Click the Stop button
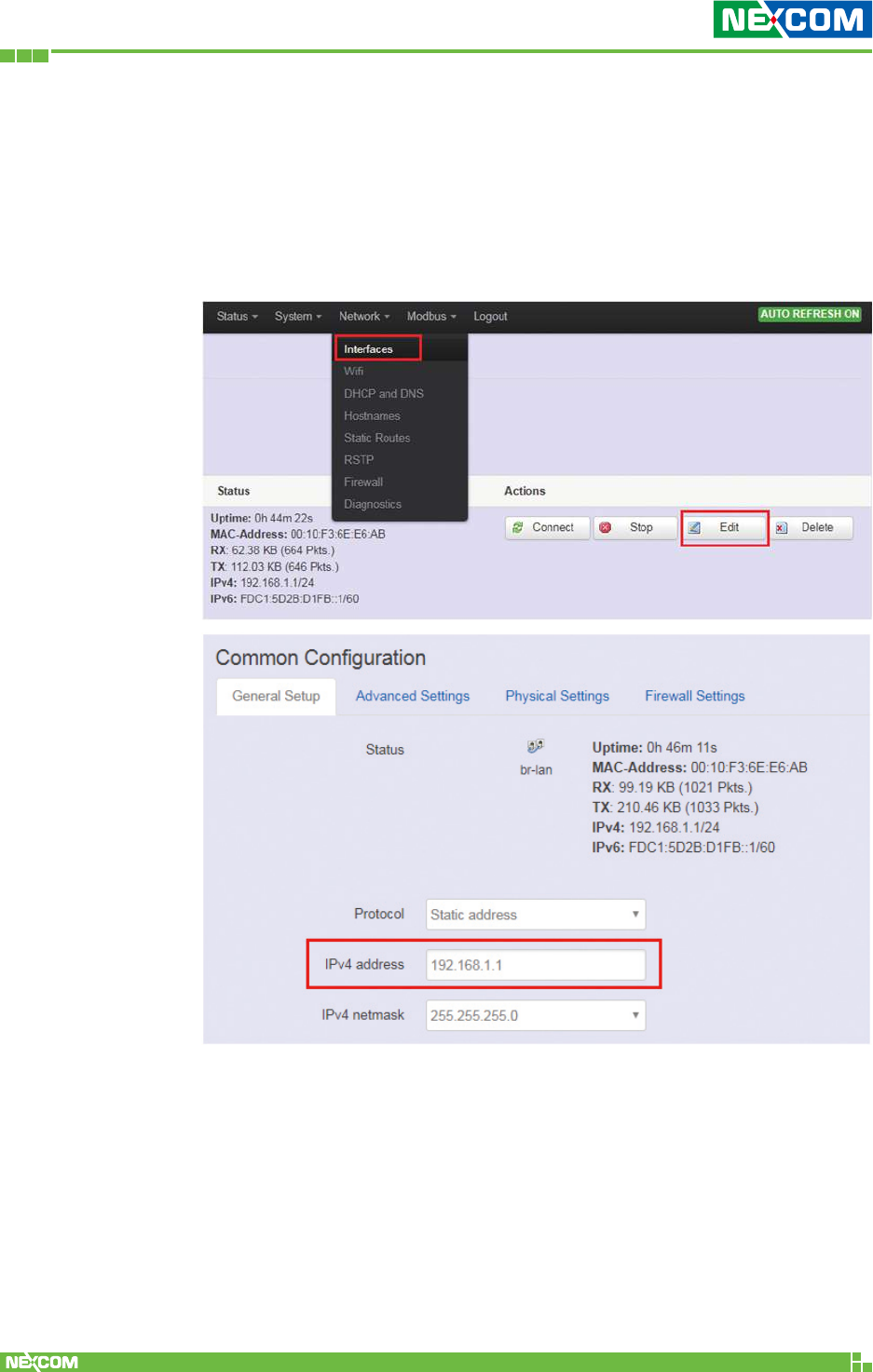 [x=635, y=528]
